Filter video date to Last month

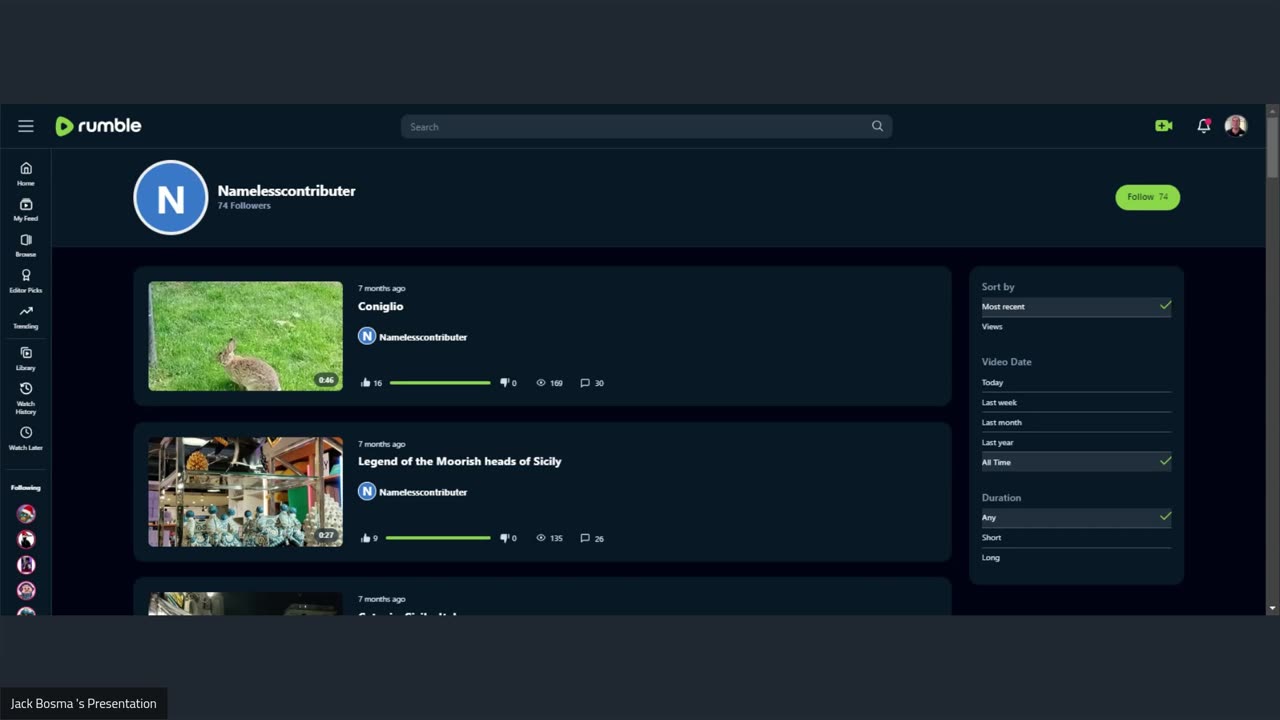point(1076,422)
